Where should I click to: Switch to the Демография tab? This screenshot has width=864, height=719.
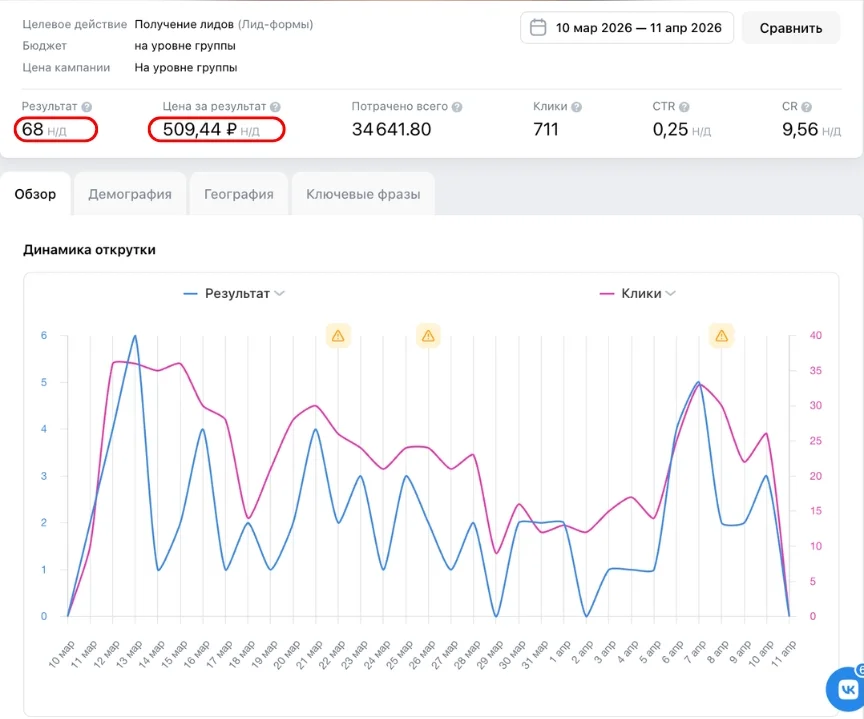[130, 194]
